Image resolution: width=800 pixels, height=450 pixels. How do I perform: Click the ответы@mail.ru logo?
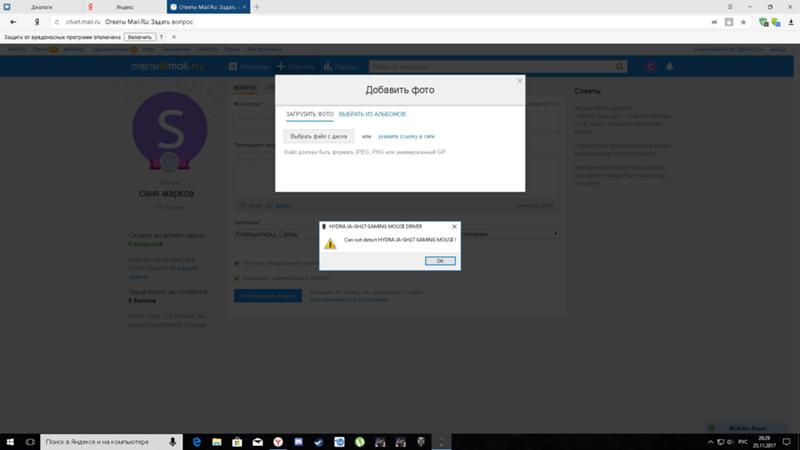pos(166,66)
